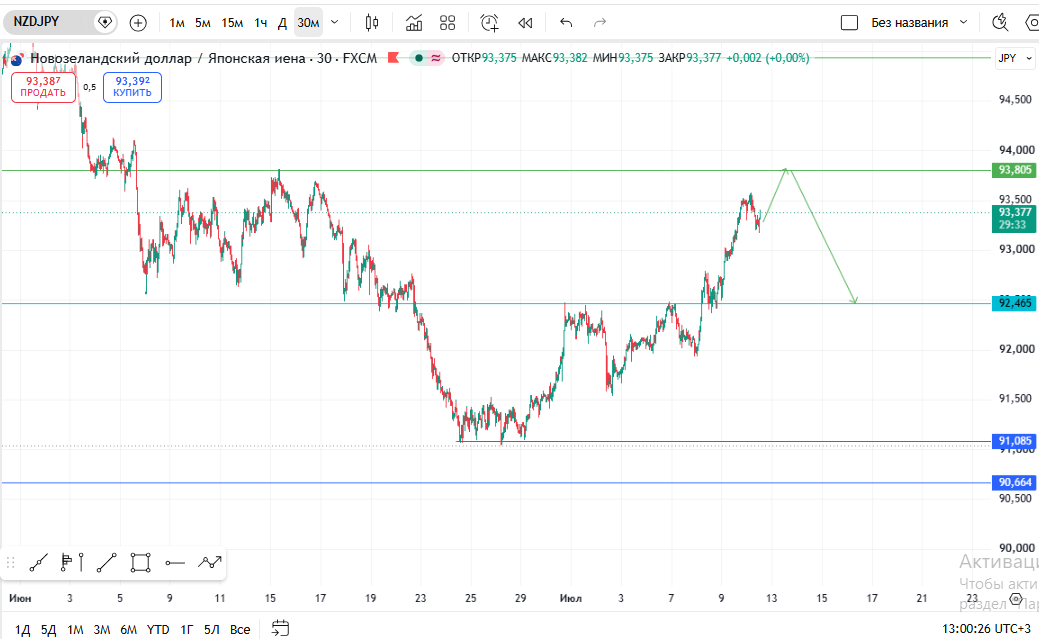Image resolution: width=1039 pixels, height=639 pixels.
Task: Select the trend line with midpoint tool
Action: click(x=38, y=563)
